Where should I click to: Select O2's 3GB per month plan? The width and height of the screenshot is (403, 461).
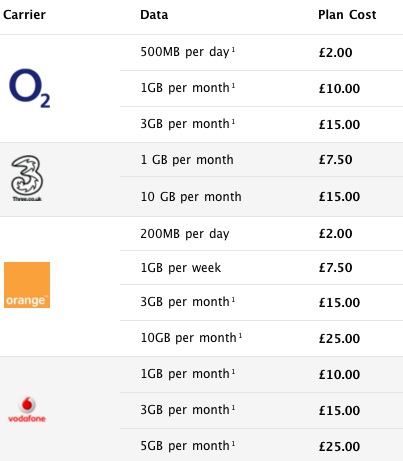point(261,124)
